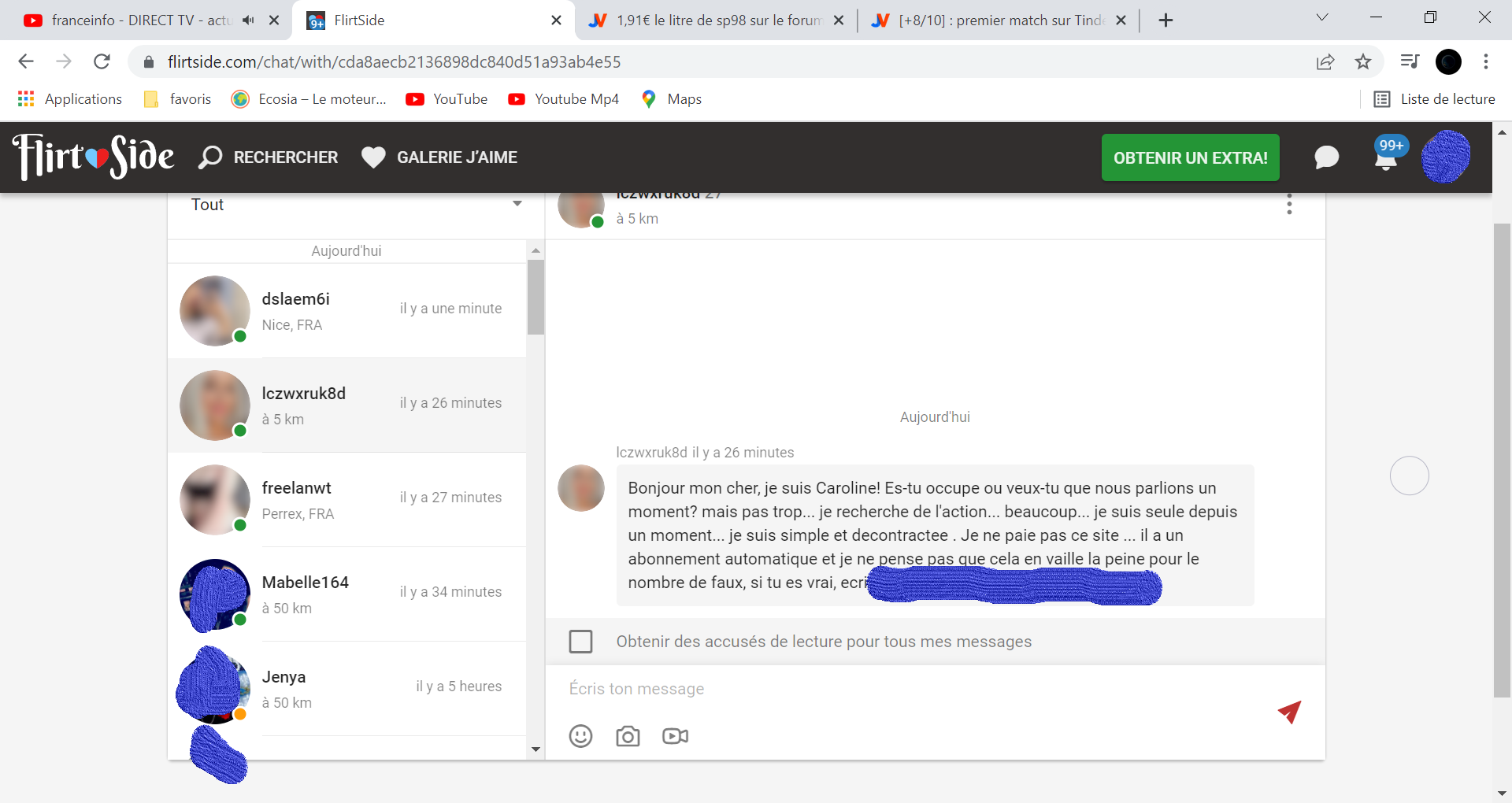Click the browser back arrow
Viewport: 1512px width, 803px height.
26,61
